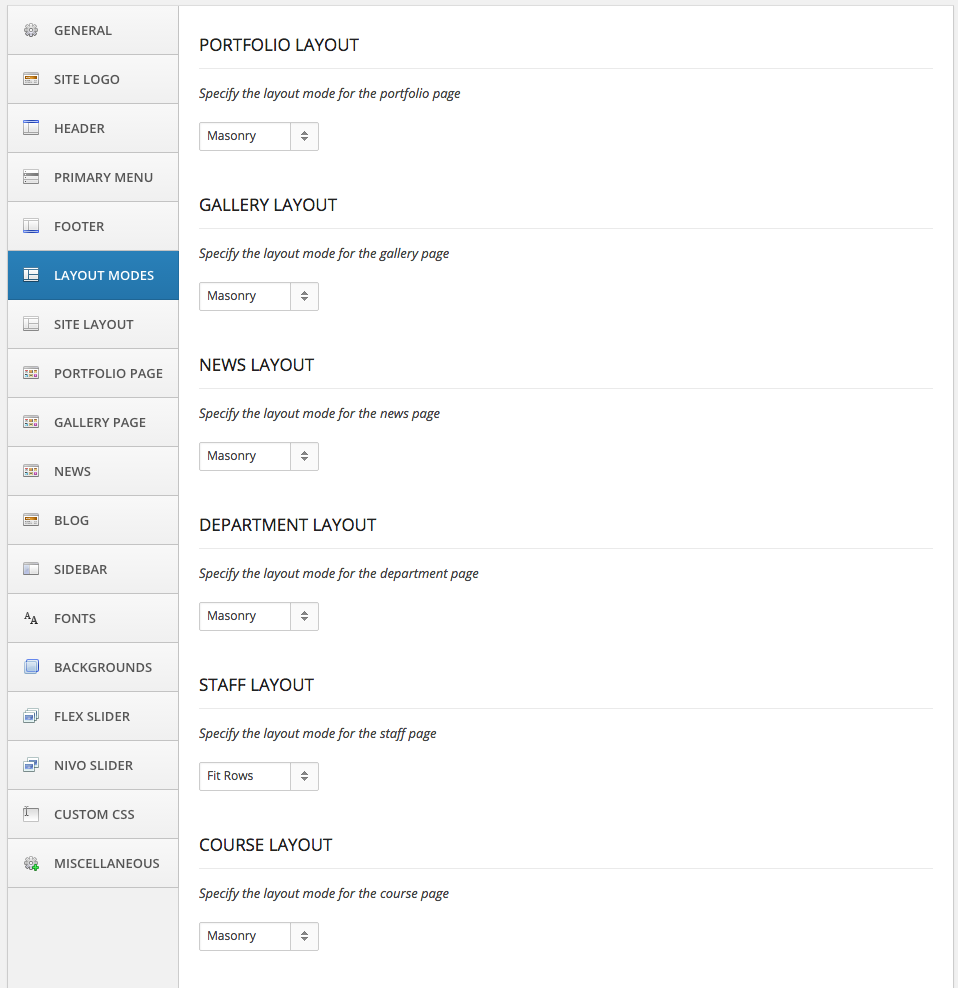Switch to the Site Layout section

click(x=93, y=324)
